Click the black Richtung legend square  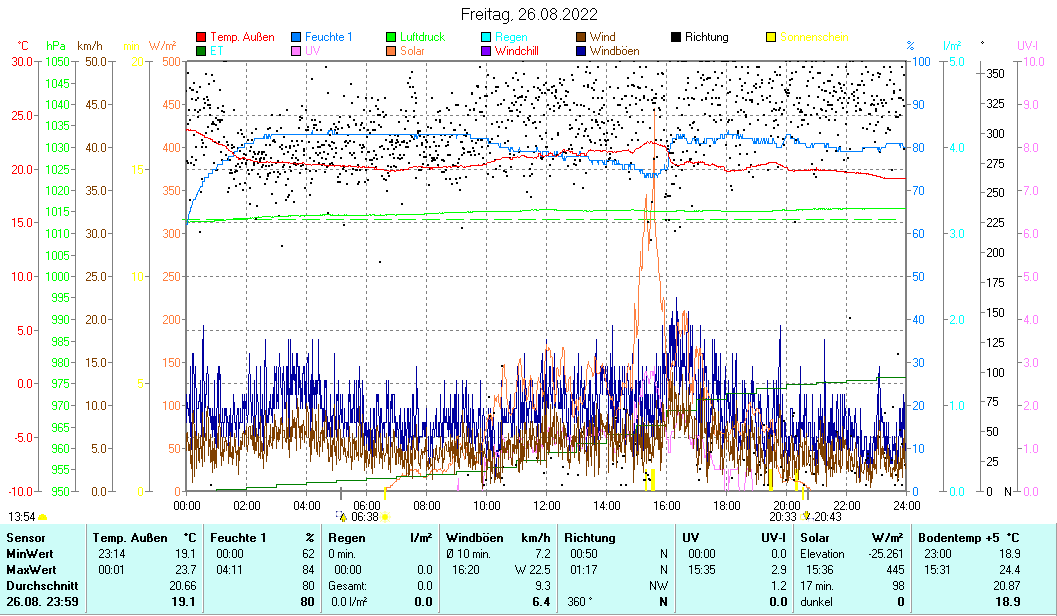pos(675,37)
